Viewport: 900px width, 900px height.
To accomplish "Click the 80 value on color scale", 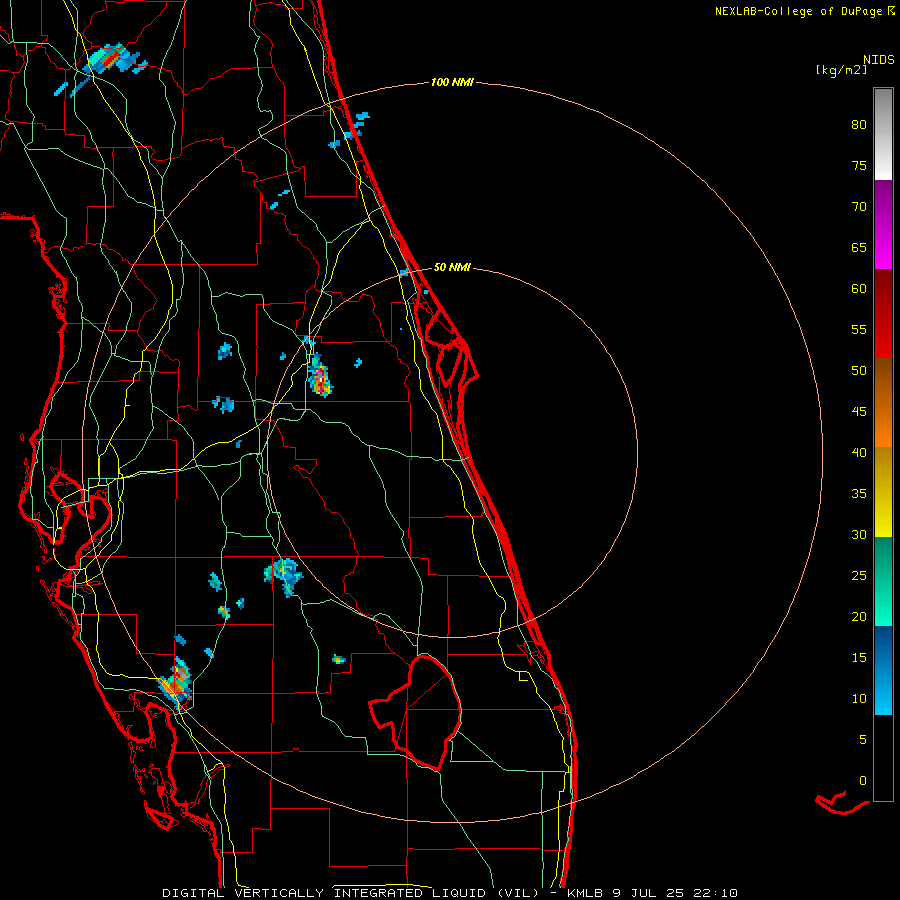I will click(x=859, y=125).
